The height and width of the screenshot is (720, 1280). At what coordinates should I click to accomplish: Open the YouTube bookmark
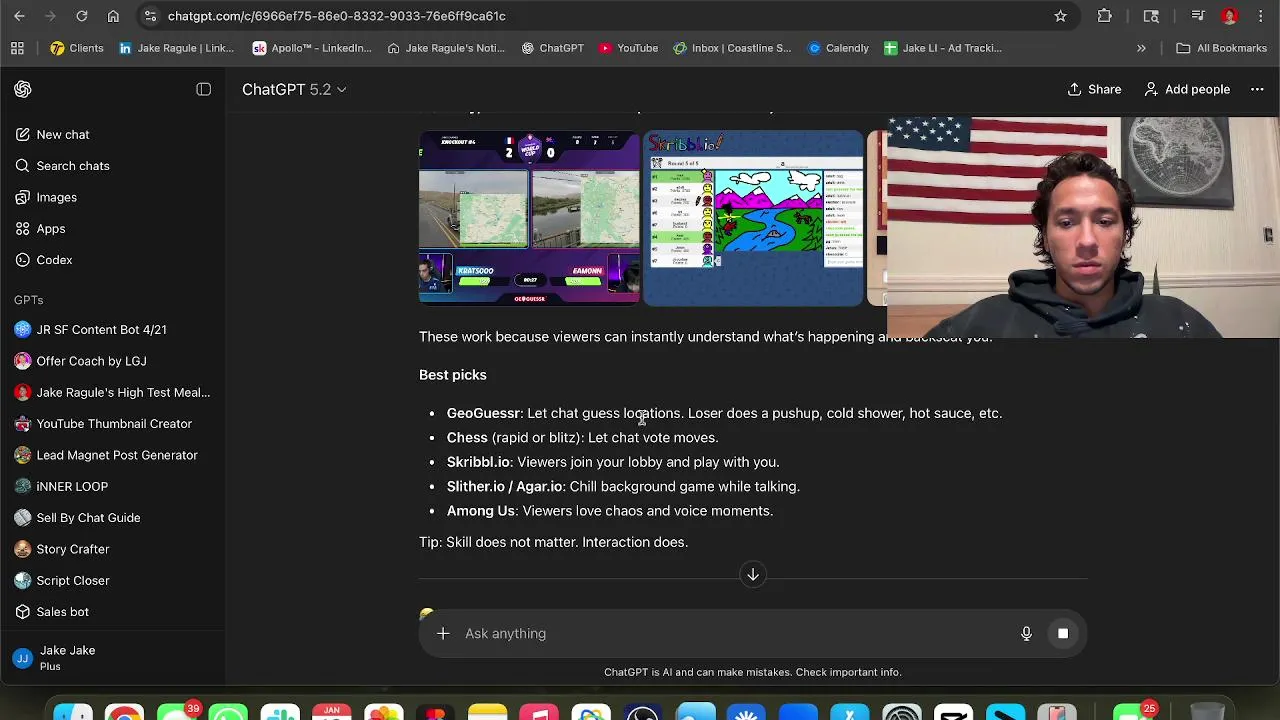pyautogui.click(x=628, y=48)
